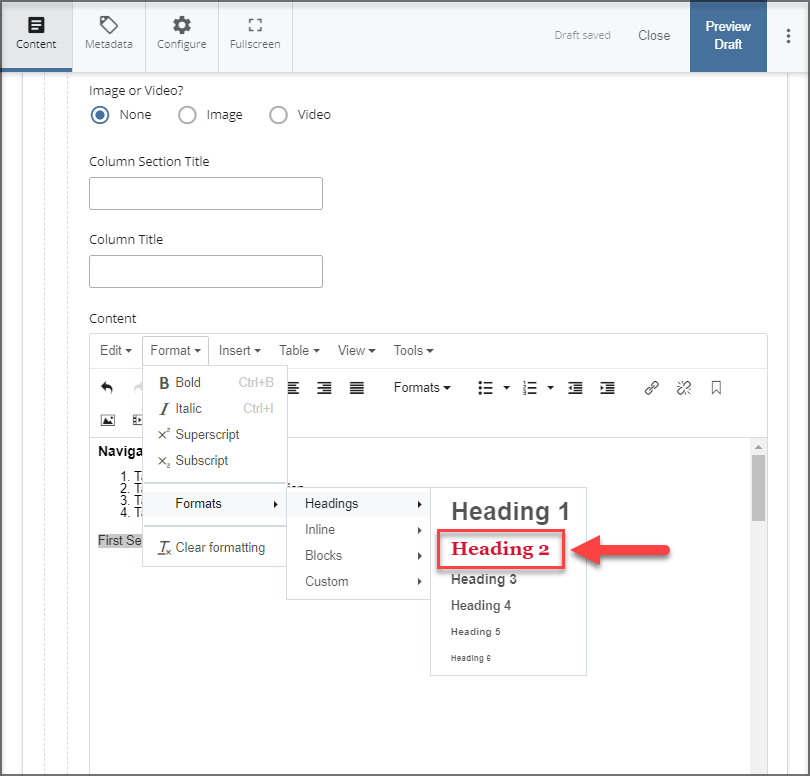The height and width of the screenshot is (776, 810).
Task: Open numbered list style arrow
Action: [x=551, y=387]
